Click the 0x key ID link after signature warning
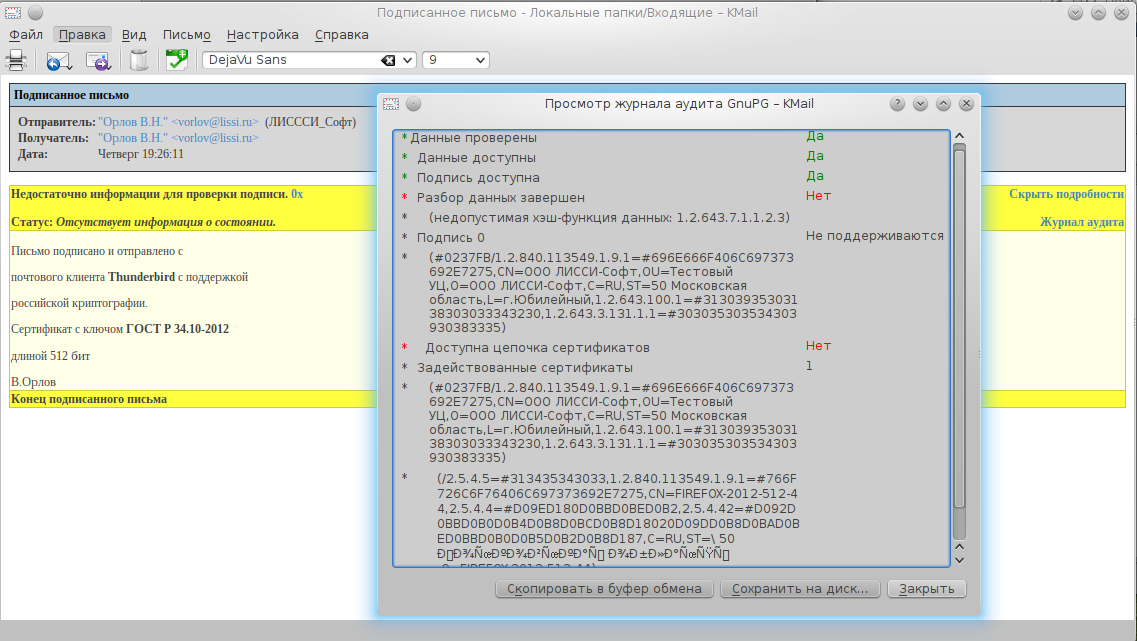This screenshot has width=1137, height=641. click(x=297, y=194)
